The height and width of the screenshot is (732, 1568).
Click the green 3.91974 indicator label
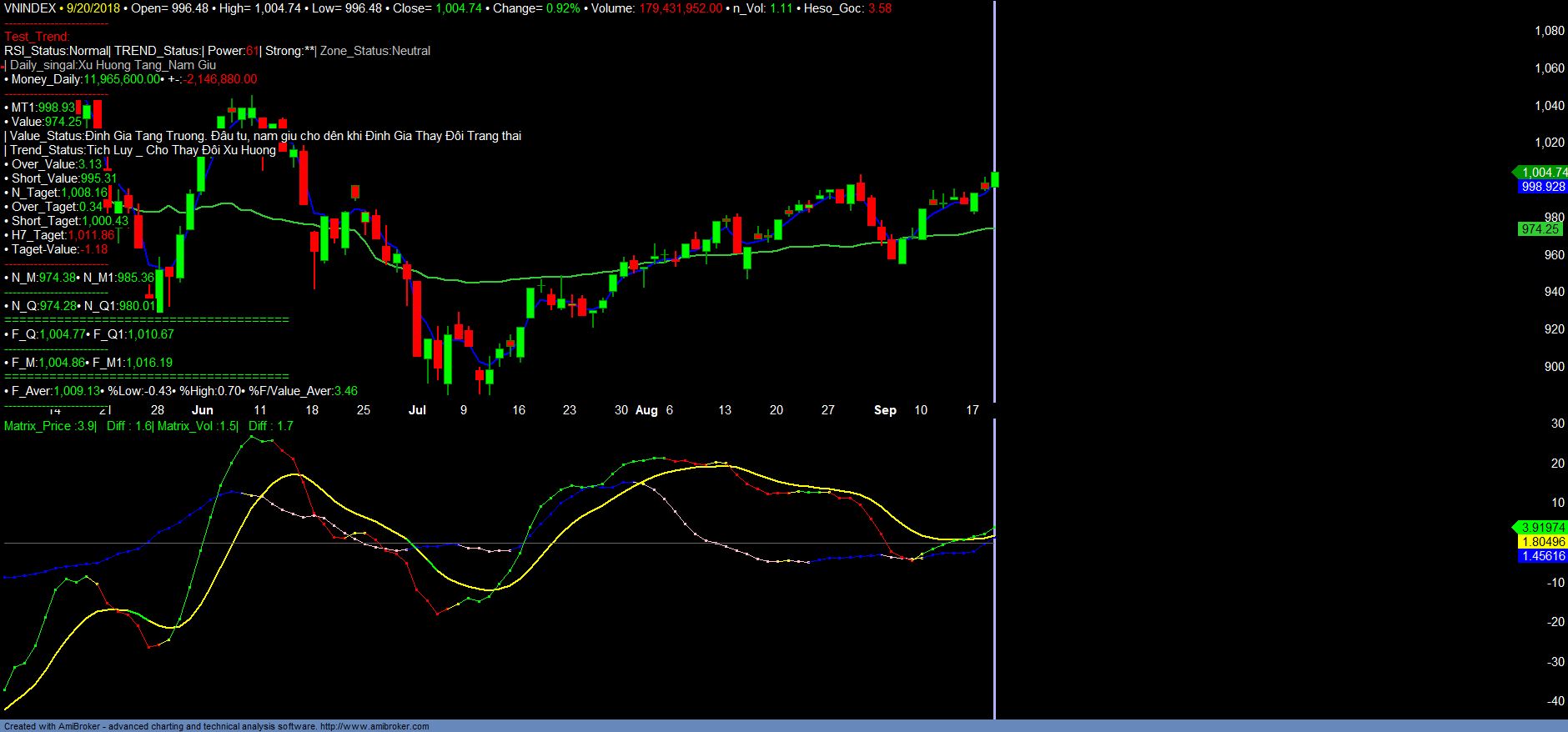pyautogui.click(x=1542, y=528)
